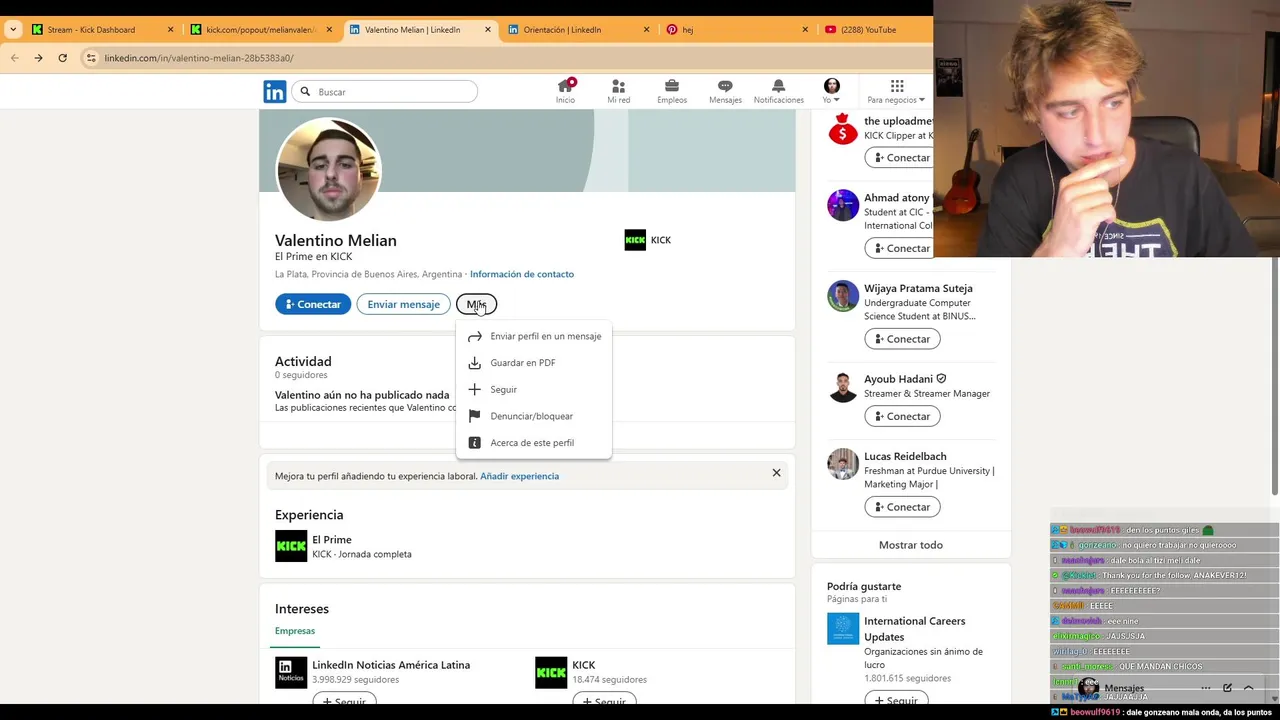Close the Orientación LinkedIn tab
Viewport: 1280px width, 720px height.
point(646,30)
